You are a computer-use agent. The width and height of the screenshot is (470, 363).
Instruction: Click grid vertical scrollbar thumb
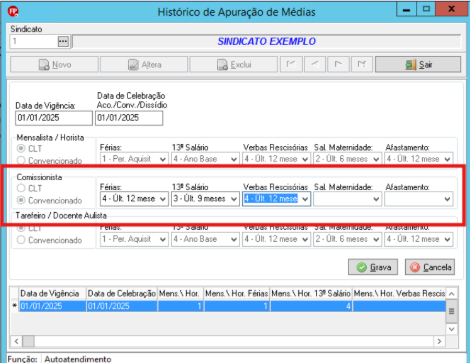pyautogui.click(x=452, y=311)
